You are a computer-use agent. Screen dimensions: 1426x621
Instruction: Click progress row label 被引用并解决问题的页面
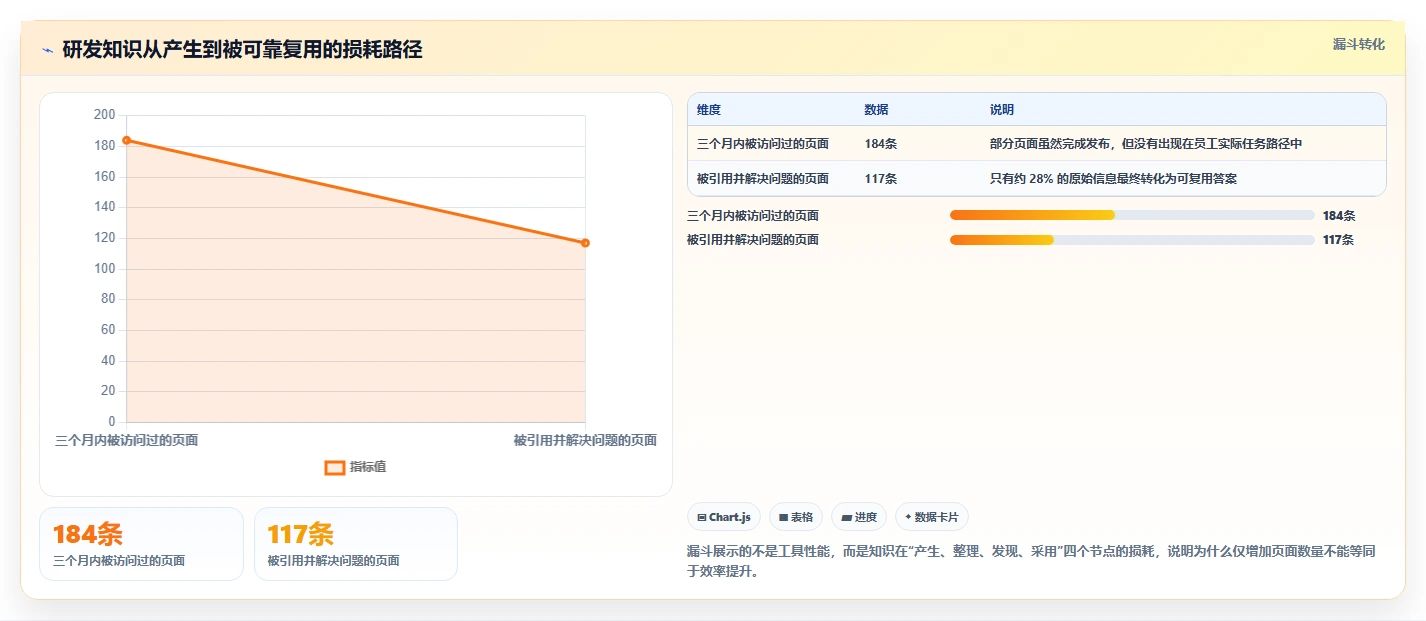[753, 240]
